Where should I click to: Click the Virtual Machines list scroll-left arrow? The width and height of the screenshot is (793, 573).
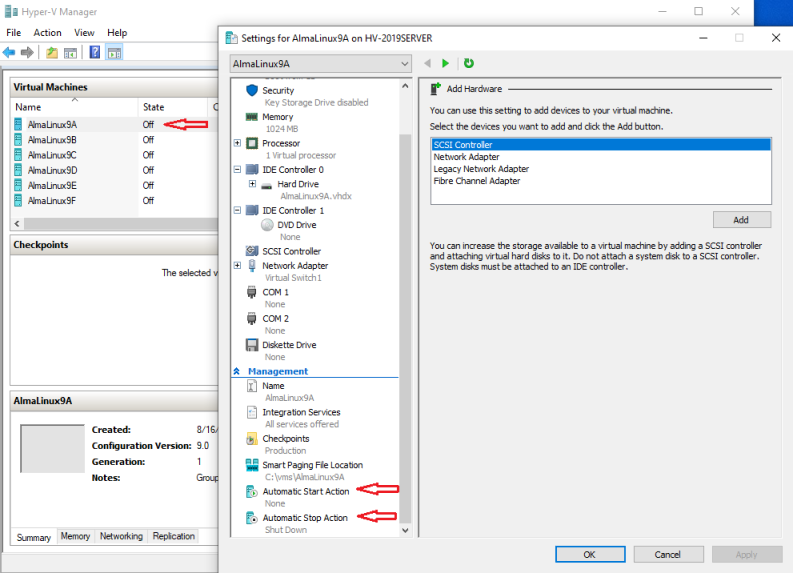coord(17,224)
